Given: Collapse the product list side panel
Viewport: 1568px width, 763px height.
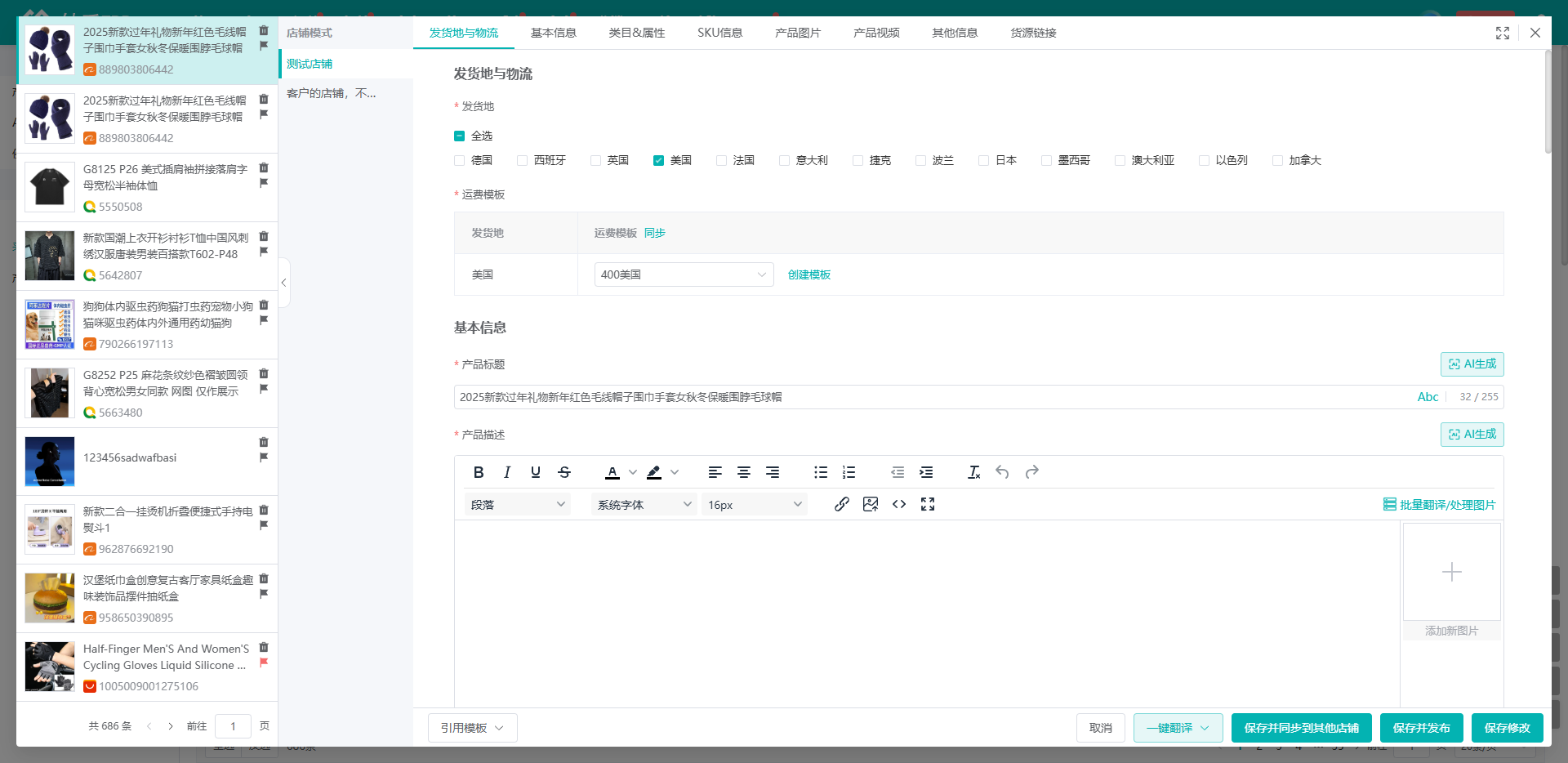Looking at the screenshot, I should tap(284, 283).
